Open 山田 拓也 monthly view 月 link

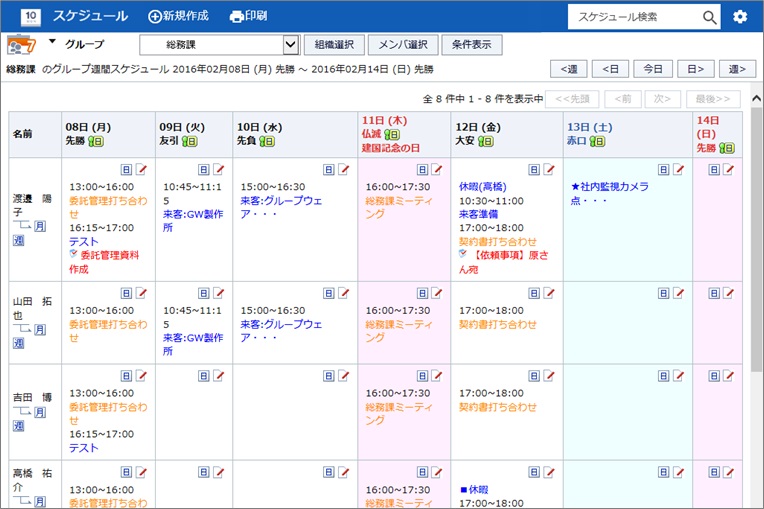(x=40, y=330)
